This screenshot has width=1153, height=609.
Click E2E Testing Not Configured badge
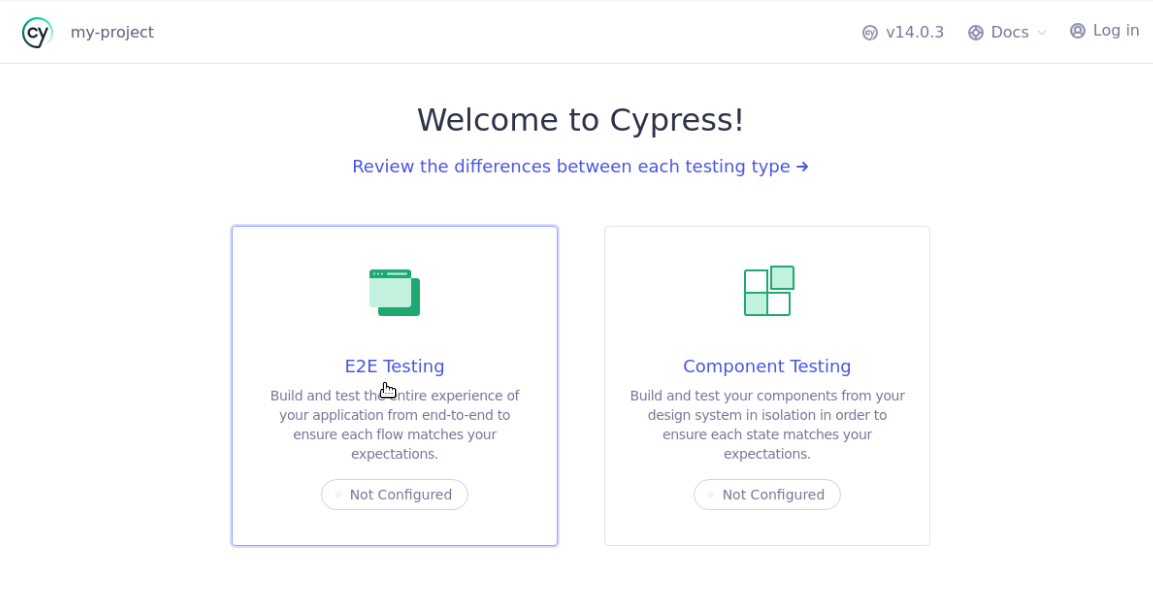[x=394, y=494]
